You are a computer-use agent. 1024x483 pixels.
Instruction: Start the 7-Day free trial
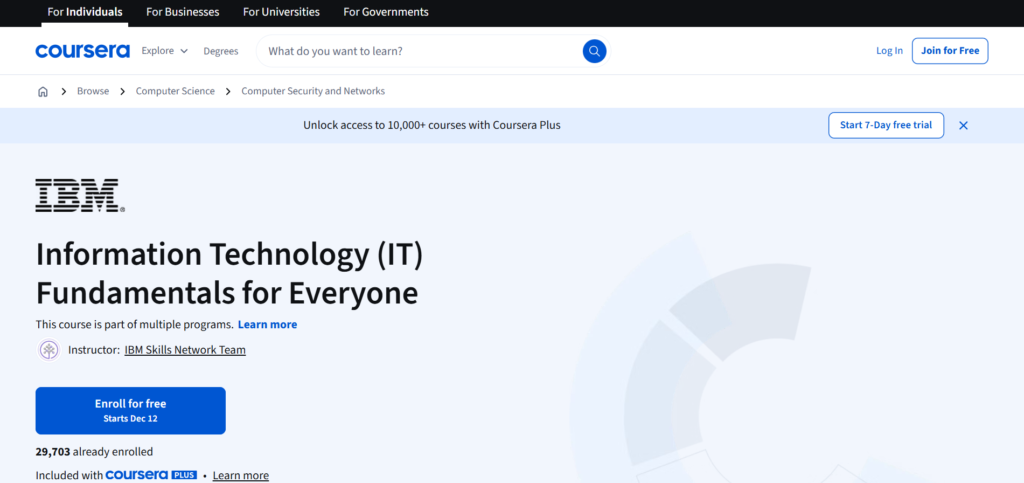885,125
